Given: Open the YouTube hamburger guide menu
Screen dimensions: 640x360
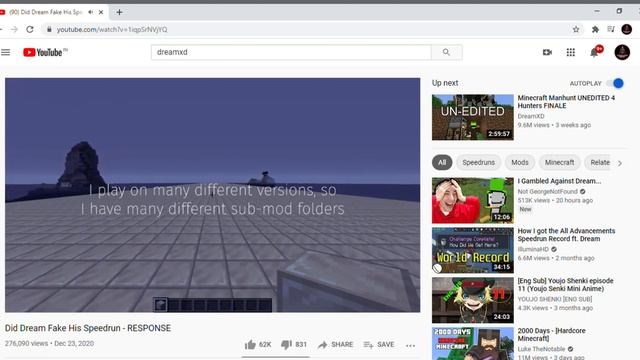Looking at the screenshot, I should click(6, 52).
